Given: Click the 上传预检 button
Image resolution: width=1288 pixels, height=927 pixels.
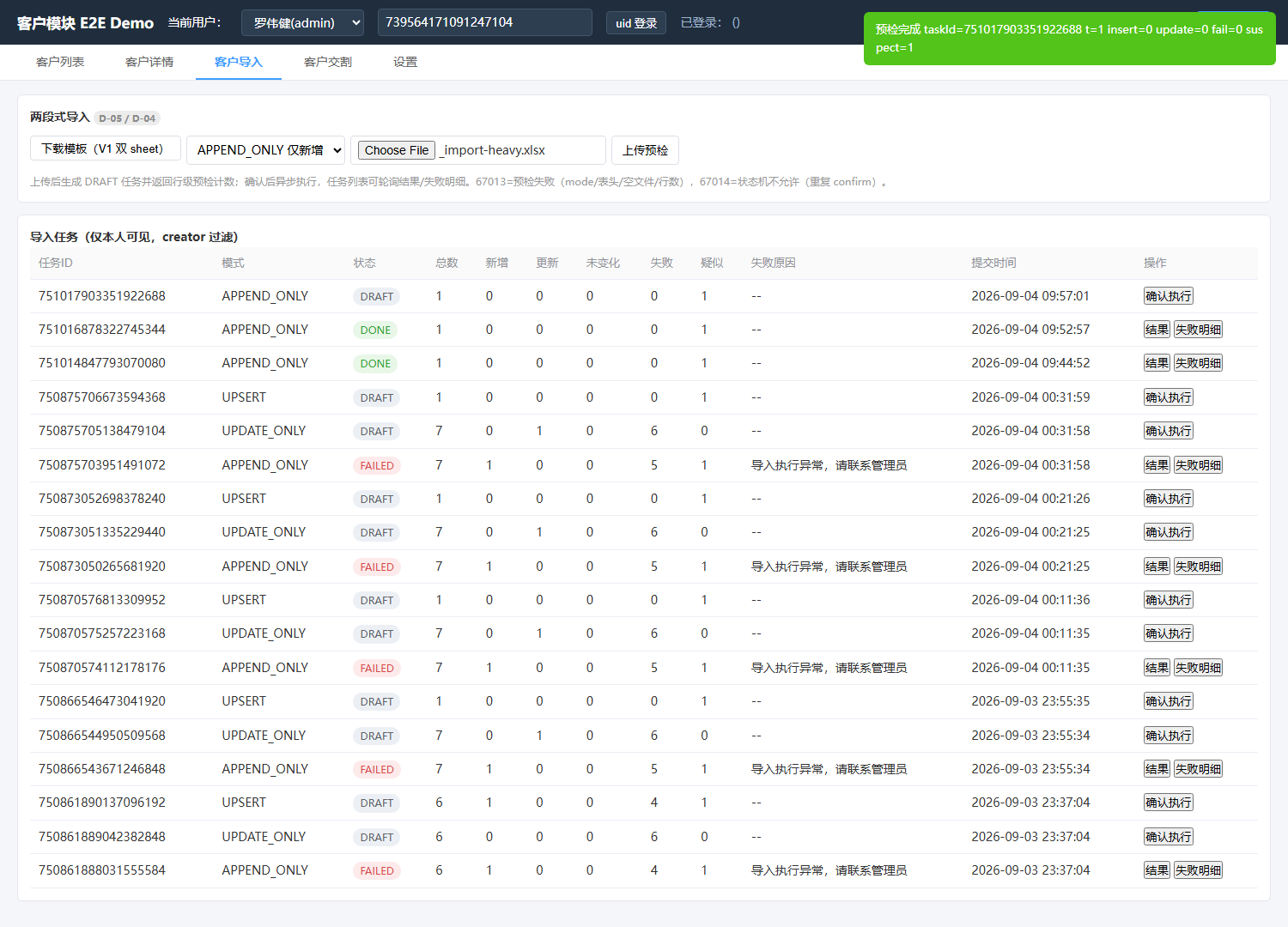Looking at the screenshot, I should (x=645, y=150).
